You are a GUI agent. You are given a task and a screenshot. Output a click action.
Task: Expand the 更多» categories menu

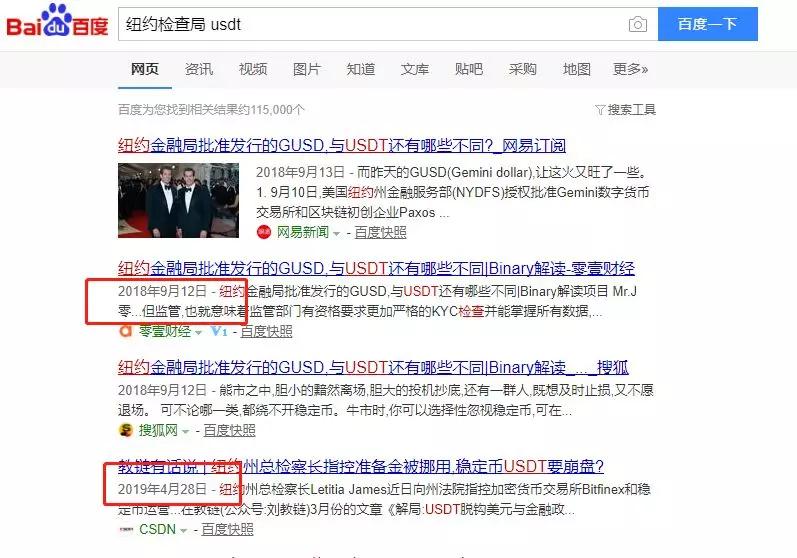point(630,69)
